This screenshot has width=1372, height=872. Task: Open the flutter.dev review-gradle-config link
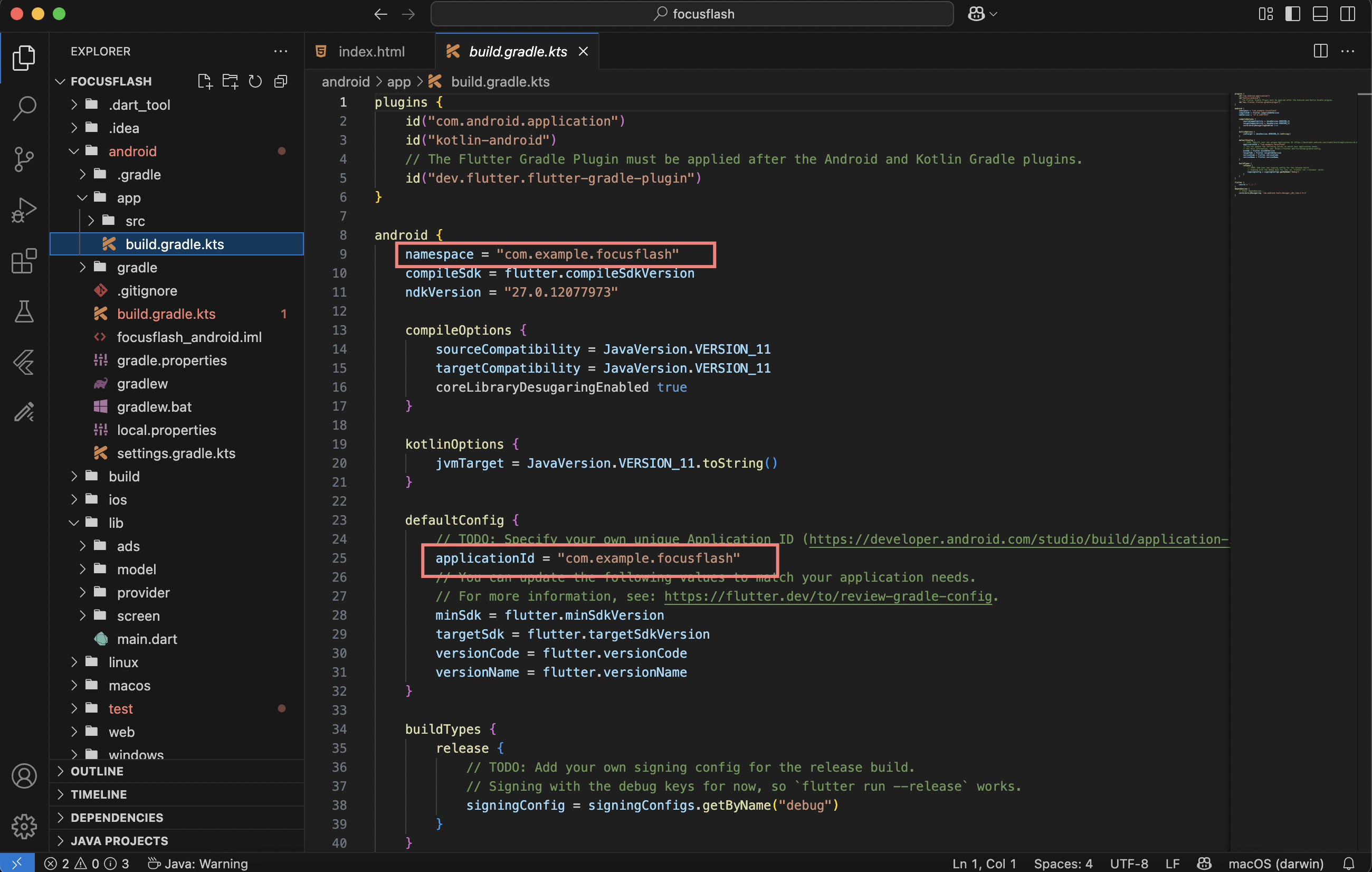[x=828, y=596]
